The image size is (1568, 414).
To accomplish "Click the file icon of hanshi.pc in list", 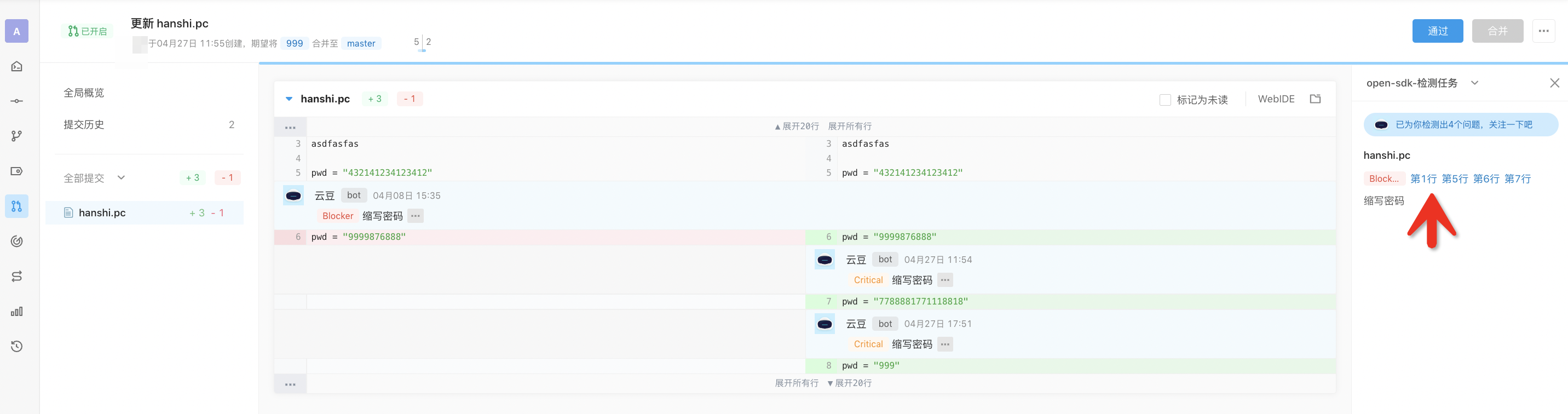I will point(68,212).
